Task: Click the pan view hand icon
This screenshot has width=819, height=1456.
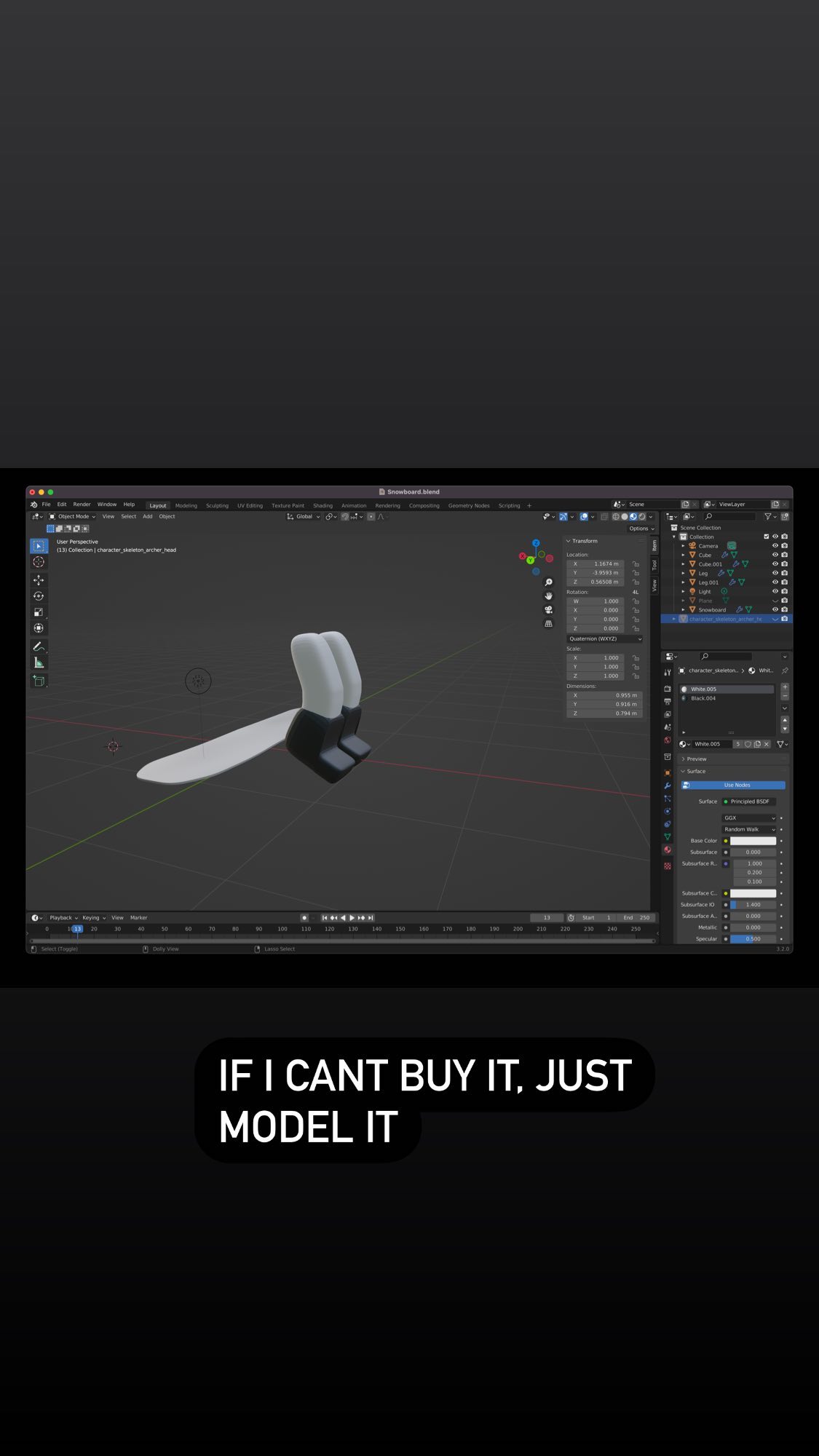Action: pyautogui.click(x=549, y=596)
